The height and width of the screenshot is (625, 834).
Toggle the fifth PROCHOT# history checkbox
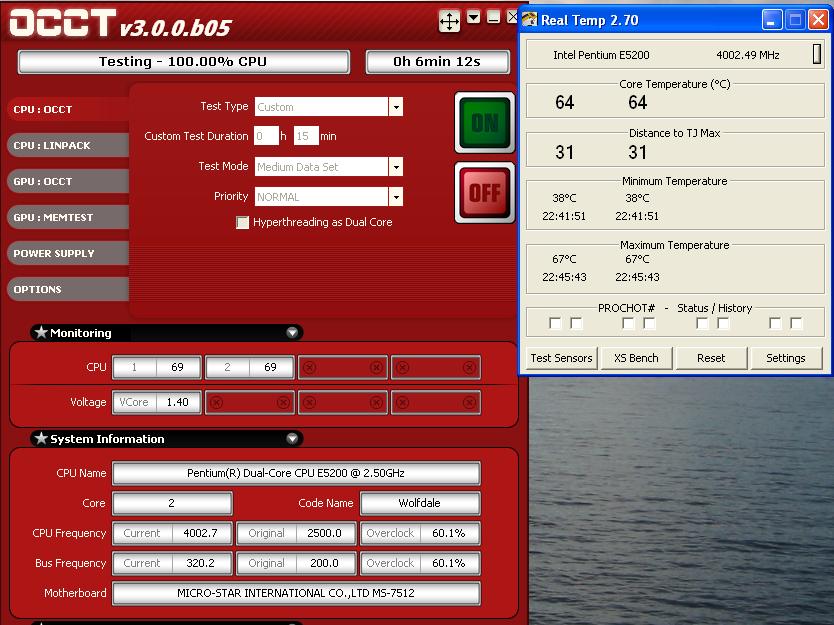click(x=702, y=323)
